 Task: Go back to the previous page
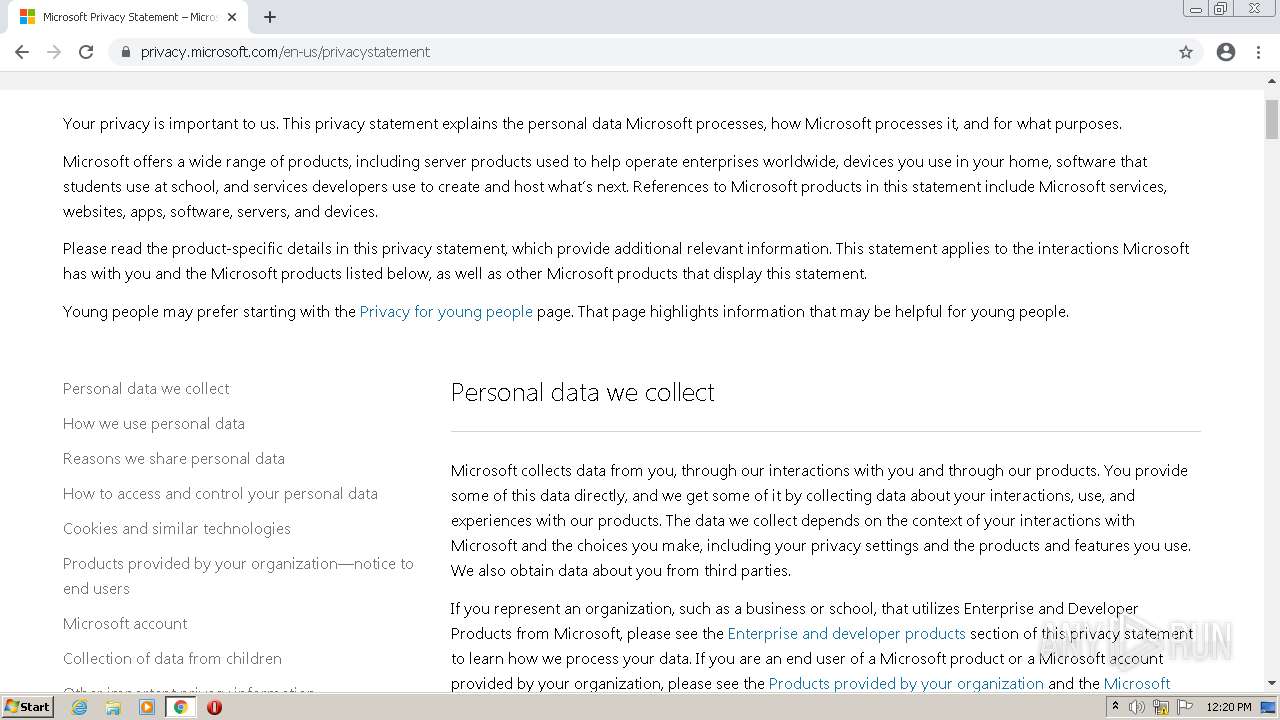(22, 52)
